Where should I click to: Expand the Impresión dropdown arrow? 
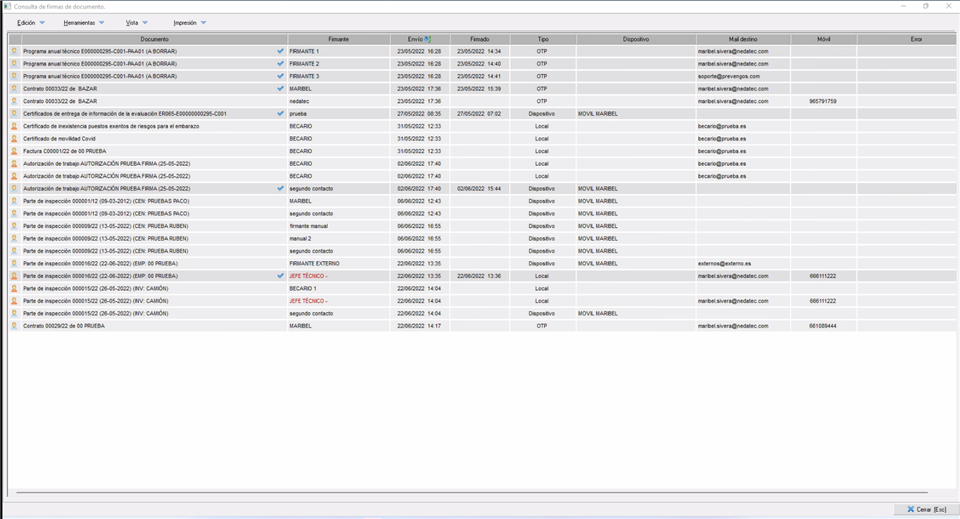click(203, 22)
